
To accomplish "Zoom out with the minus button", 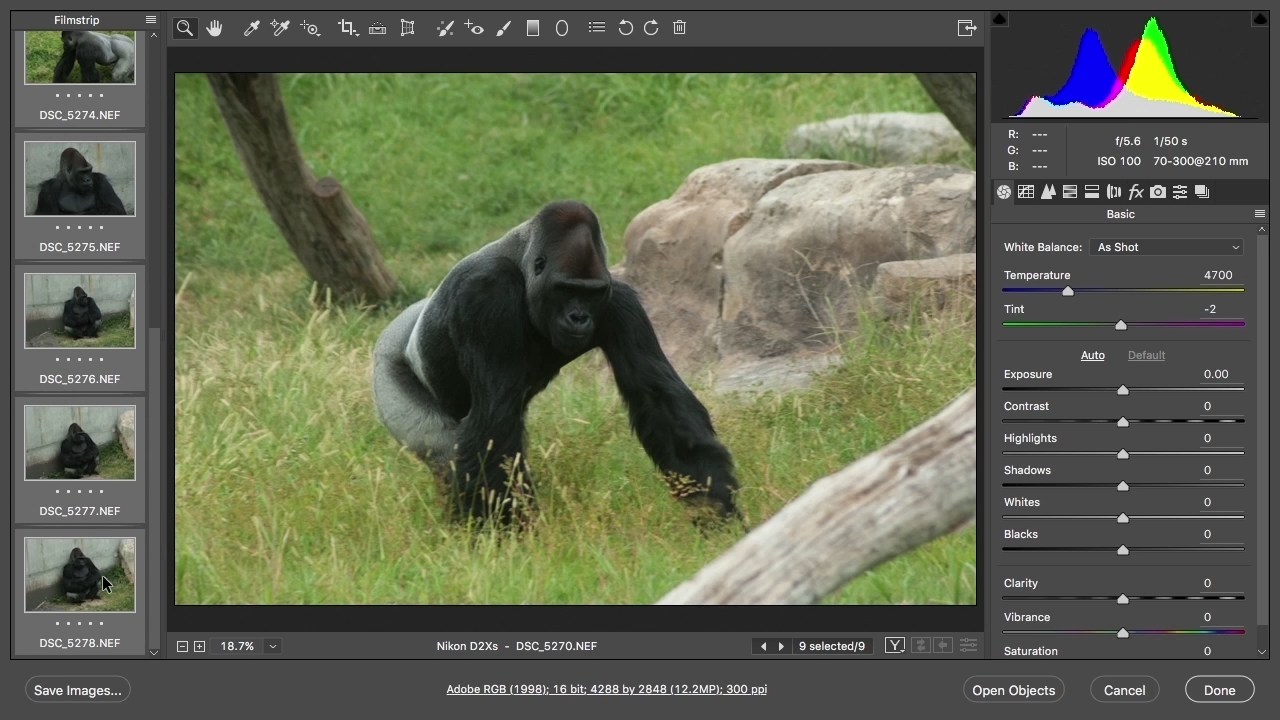I will coord(182,646).
